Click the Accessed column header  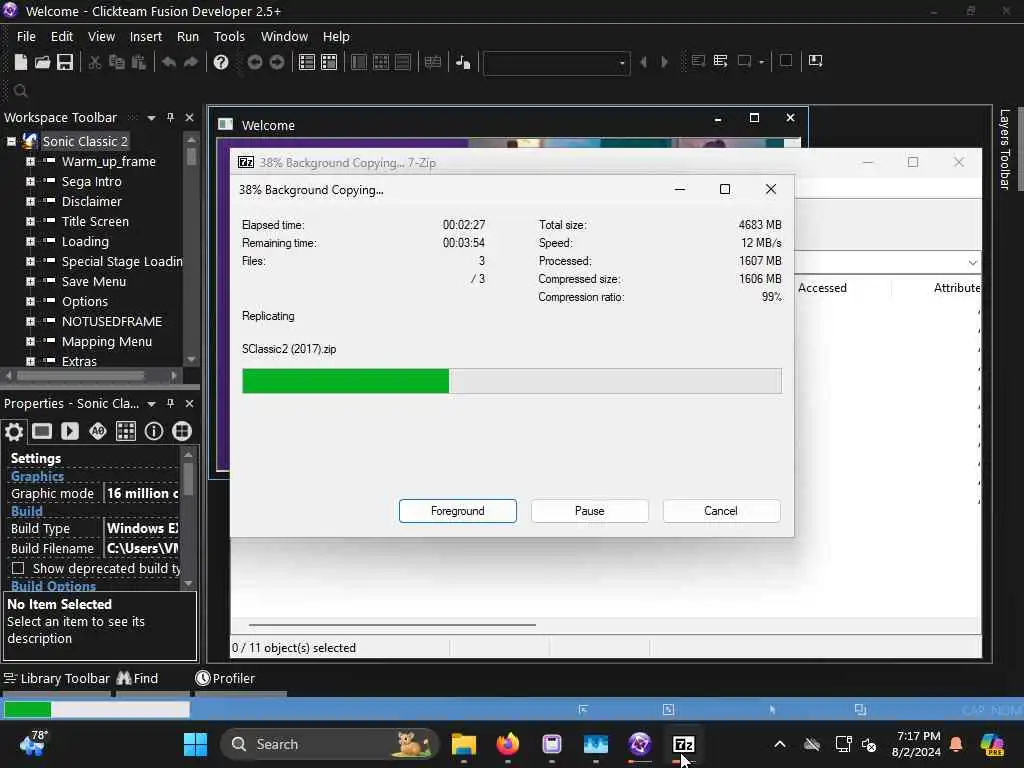[x=822, y=288]
